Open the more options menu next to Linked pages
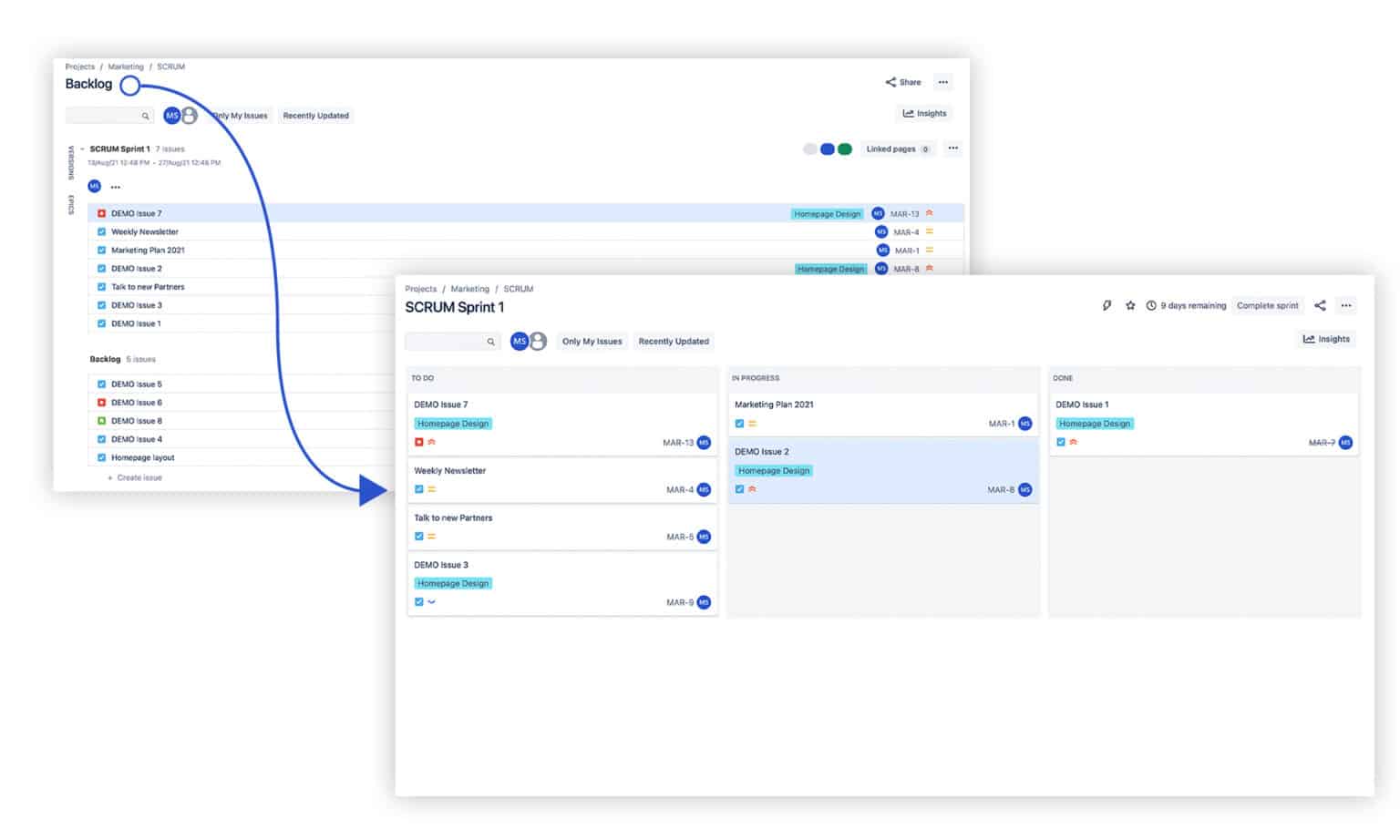The width and height of the screenshot is (1400, 840). coord(952,149)
